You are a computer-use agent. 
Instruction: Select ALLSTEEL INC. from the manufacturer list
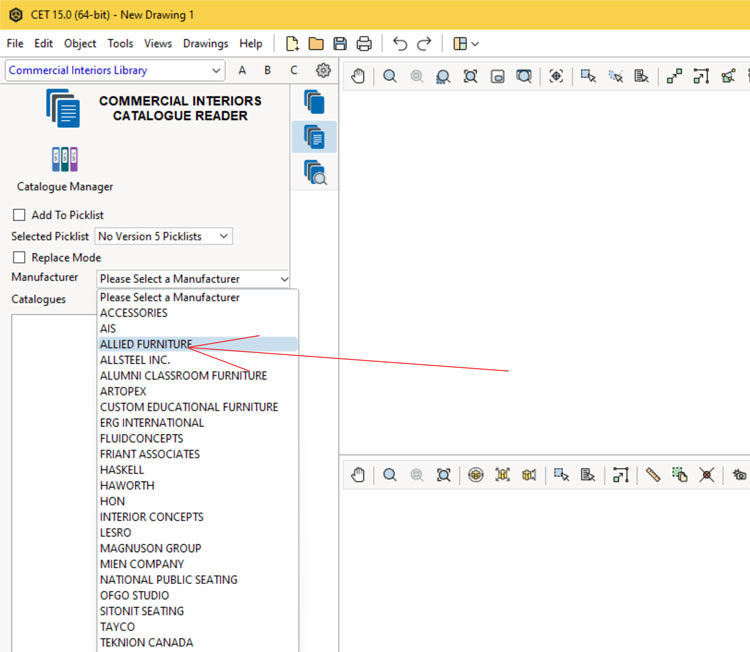(198, 360)
